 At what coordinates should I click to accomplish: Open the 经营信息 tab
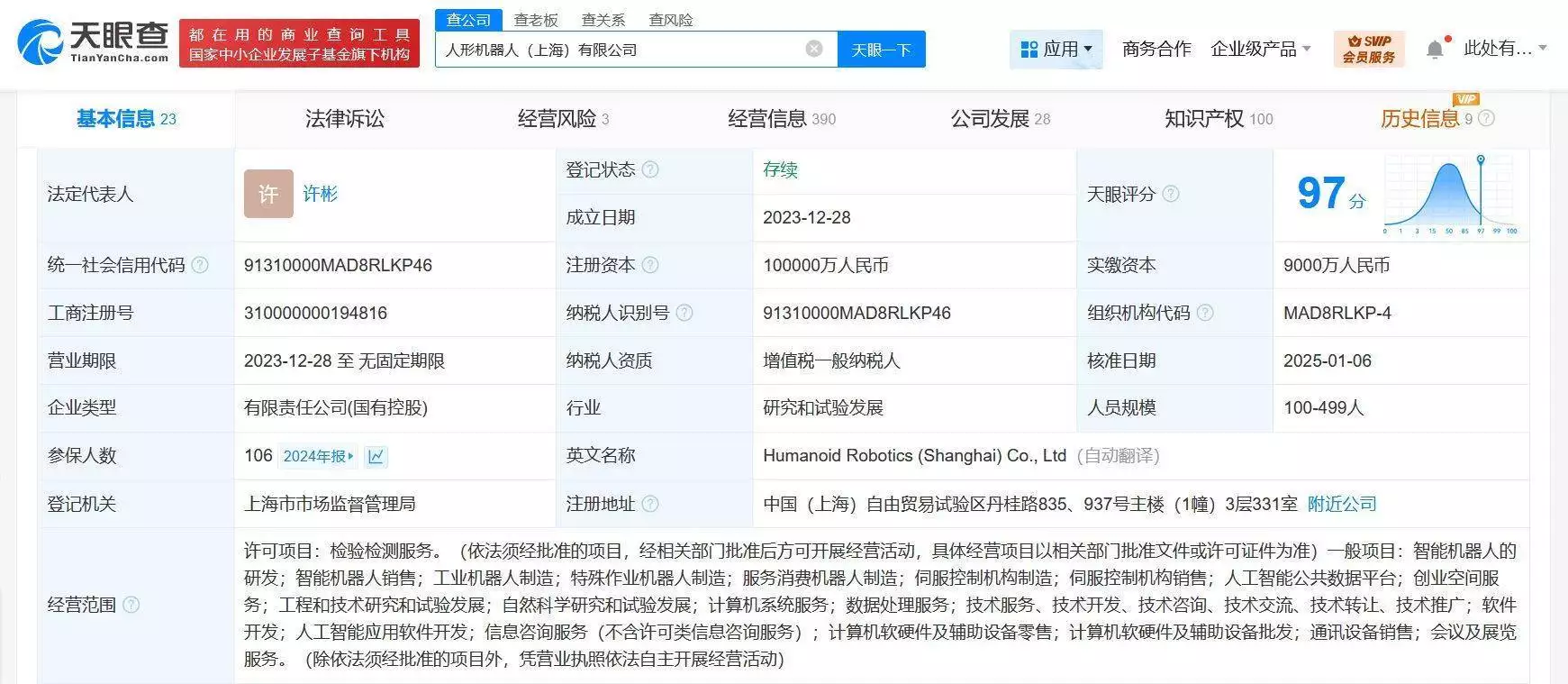click(x=782, y=118)
